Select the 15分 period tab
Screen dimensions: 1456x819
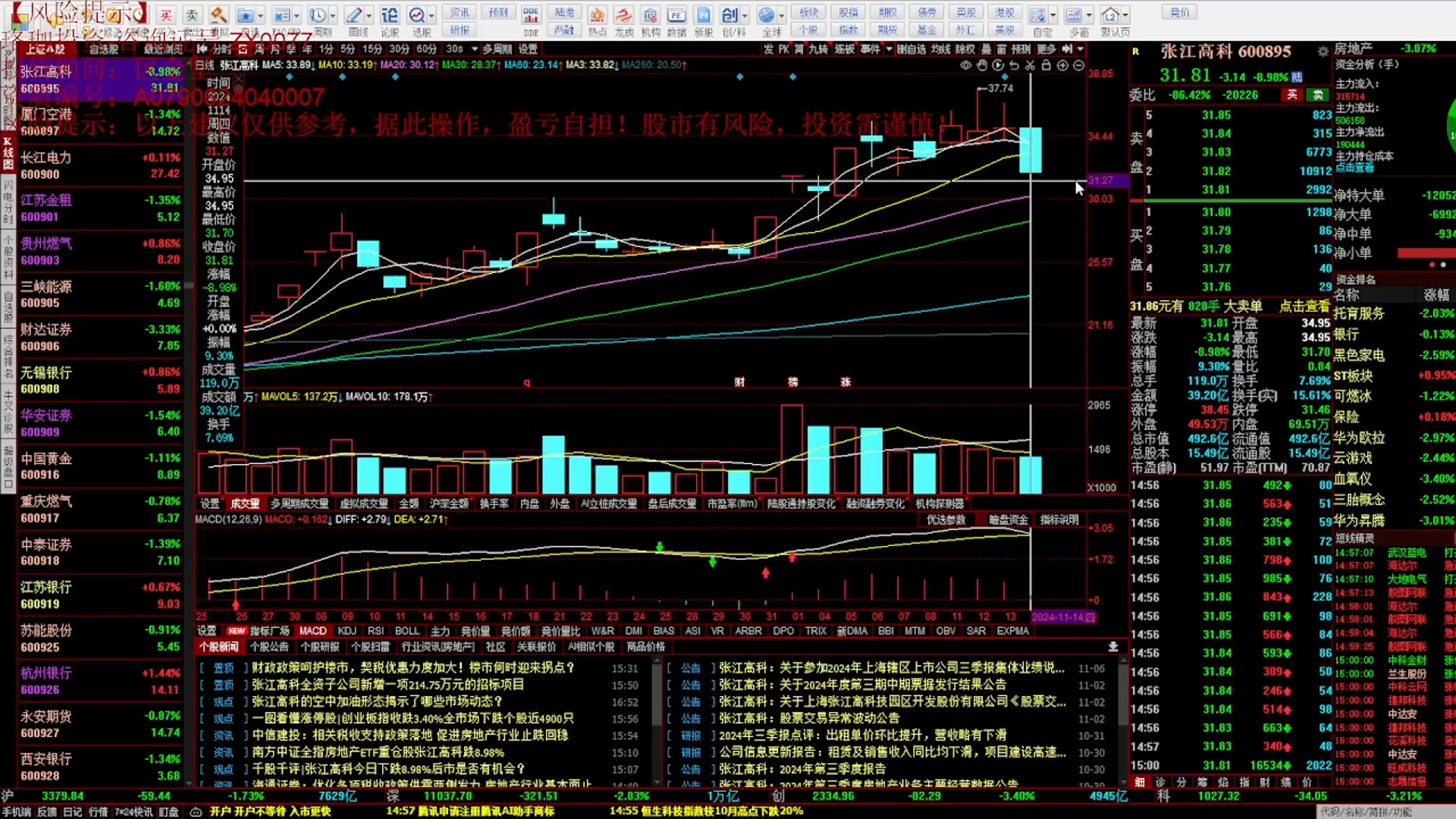point(372,49)
